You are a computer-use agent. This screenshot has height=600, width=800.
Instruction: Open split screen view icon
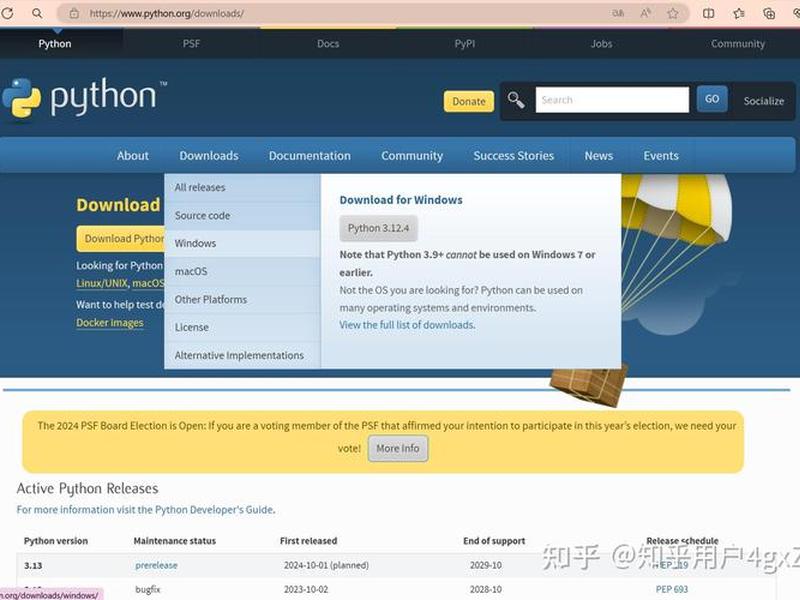pos(709,13)
